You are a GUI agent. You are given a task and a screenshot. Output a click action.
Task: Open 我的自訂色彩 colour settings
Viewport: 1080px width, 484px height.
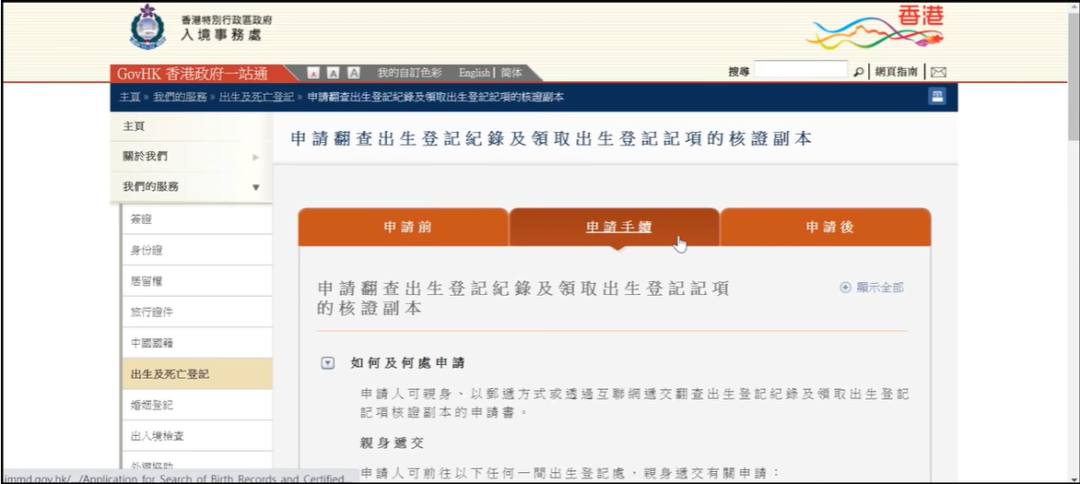[x=409, y=73]
